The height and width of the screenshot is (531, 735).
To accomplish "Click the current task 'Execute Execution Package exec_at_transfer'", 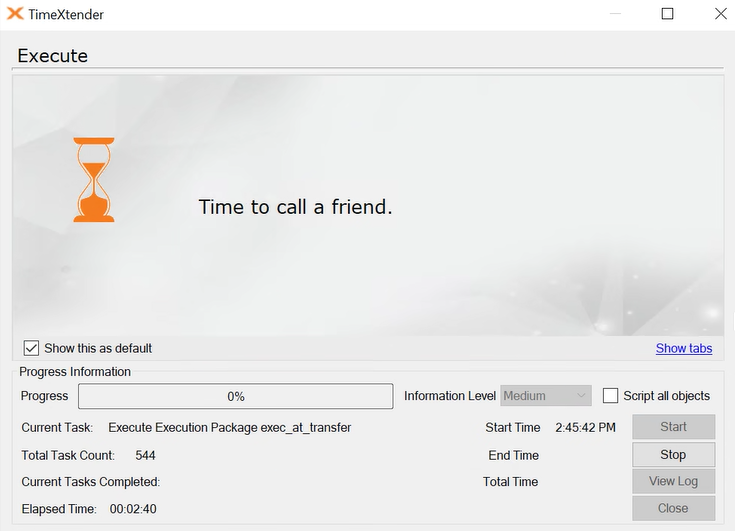I will [230, 427].
